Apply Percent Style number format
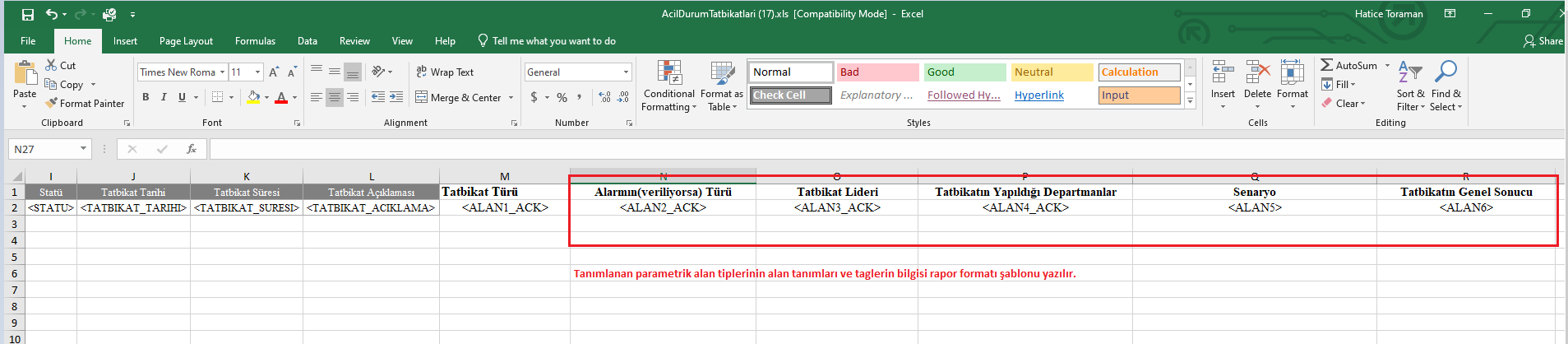The height and width of the screenshot is (344, 1568). pyautogui.click(x=562, y=97)
